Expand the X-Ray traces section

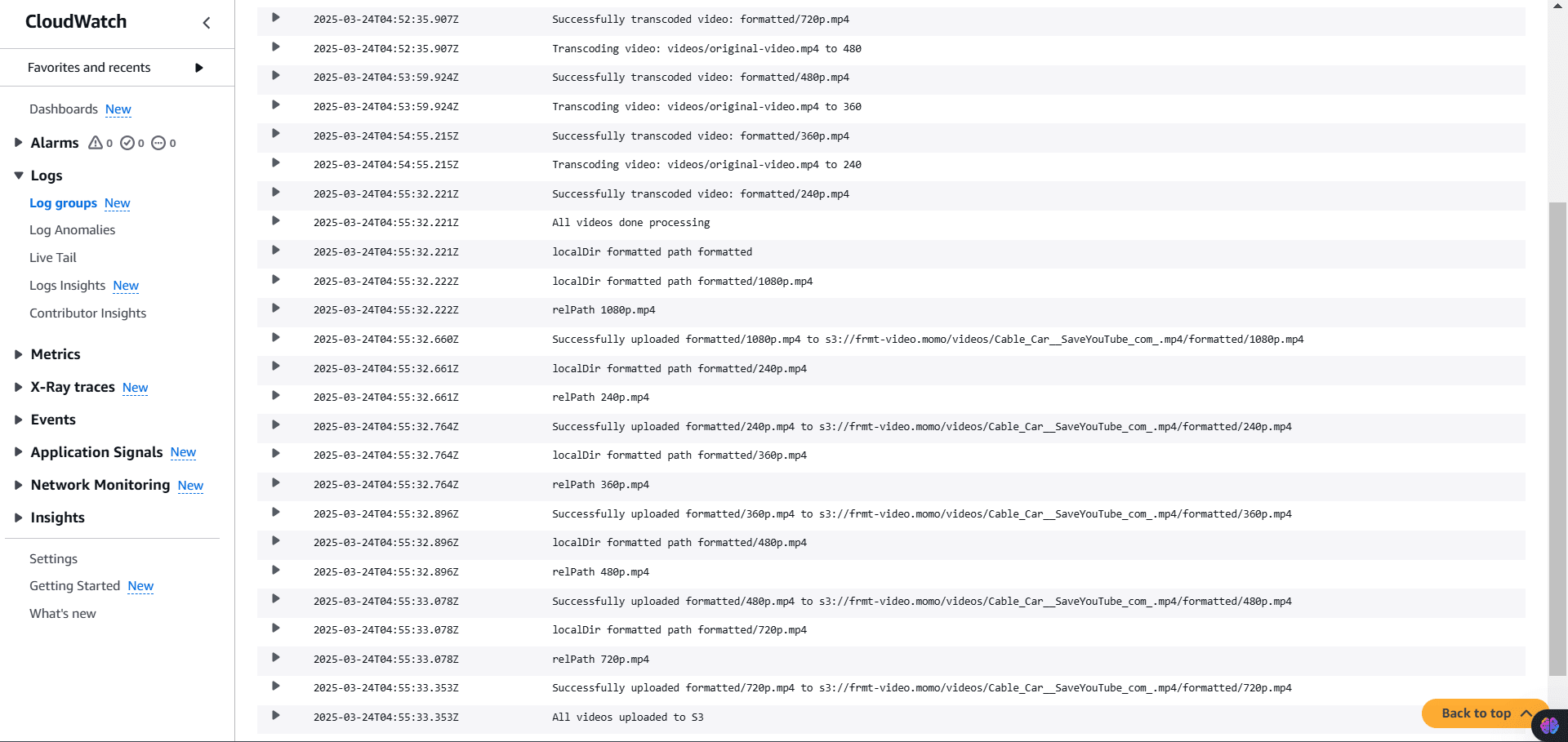(x=18, y=387)
